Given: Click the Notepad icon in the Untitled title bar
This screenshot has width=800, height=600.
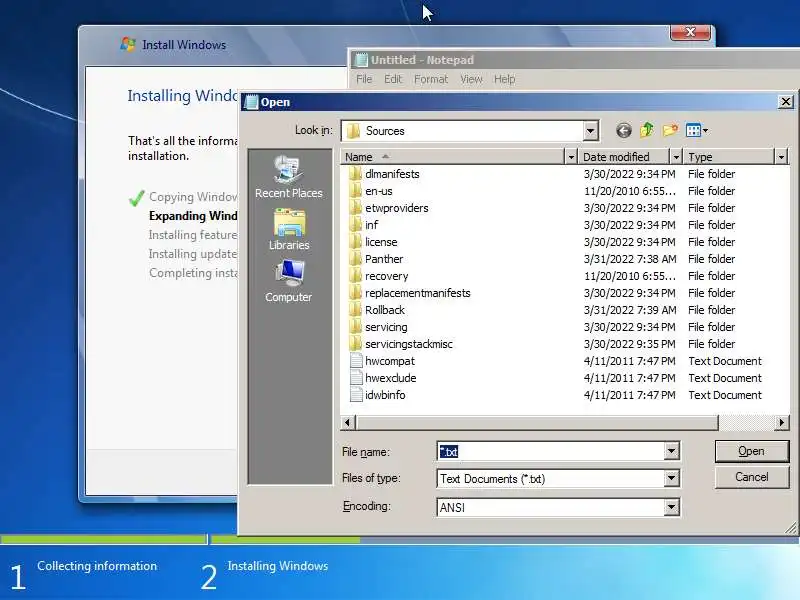Looking at the screenshot, I should (x=361, y=60).
